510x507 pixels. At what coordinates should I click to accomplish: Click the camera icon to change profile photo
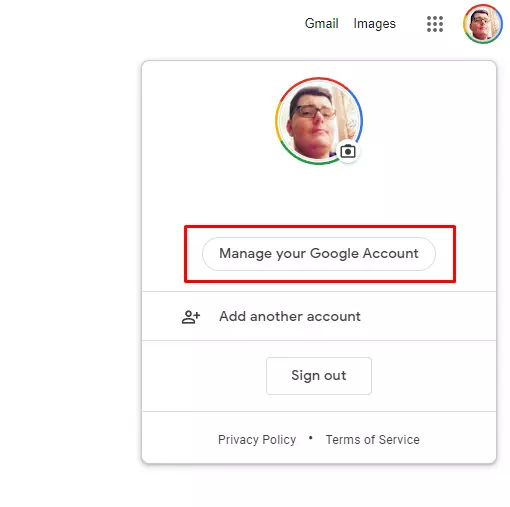point(348,152)
